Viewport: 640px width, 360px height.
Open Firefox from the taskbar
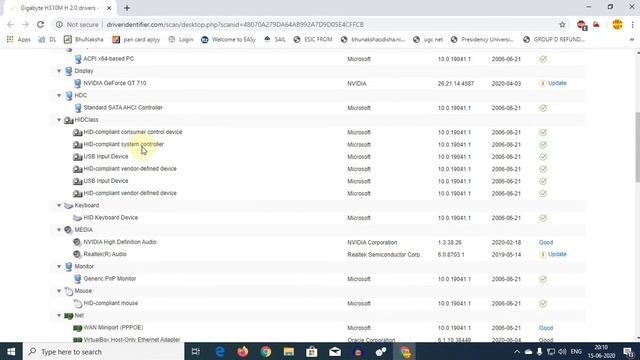point(243,351)
